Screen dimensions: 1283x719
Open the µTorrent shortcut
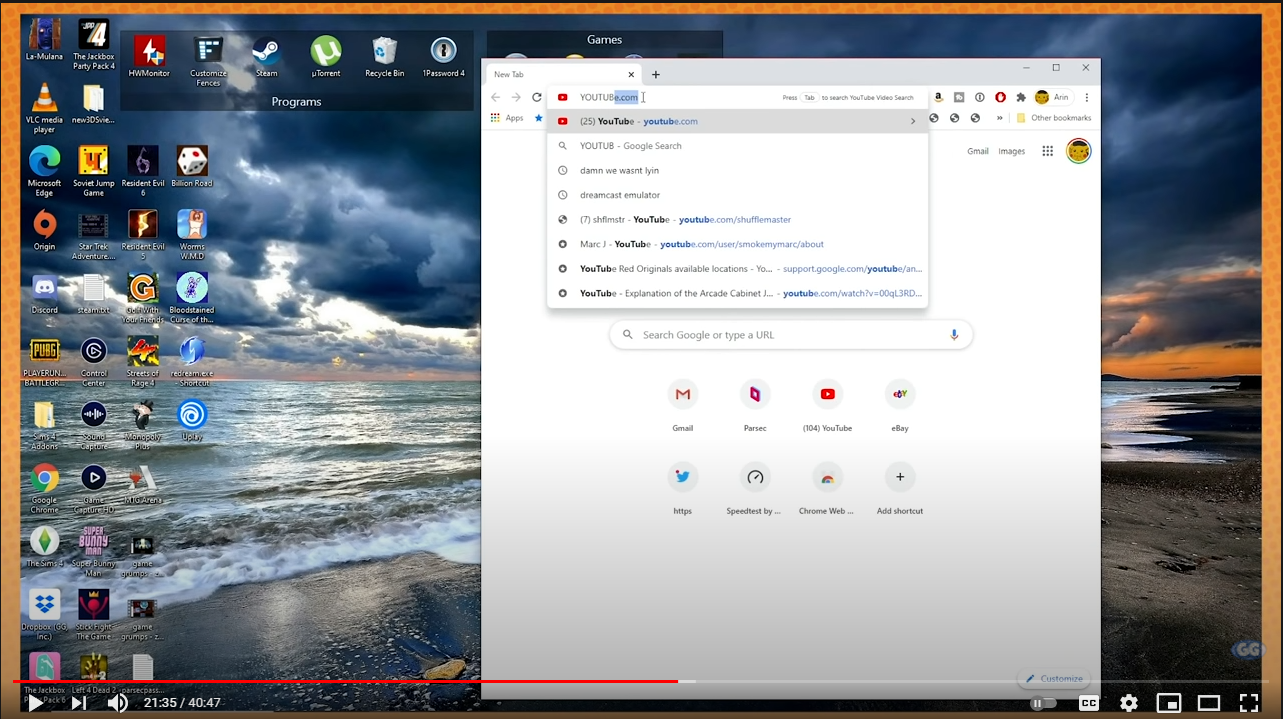pos(326,56)
